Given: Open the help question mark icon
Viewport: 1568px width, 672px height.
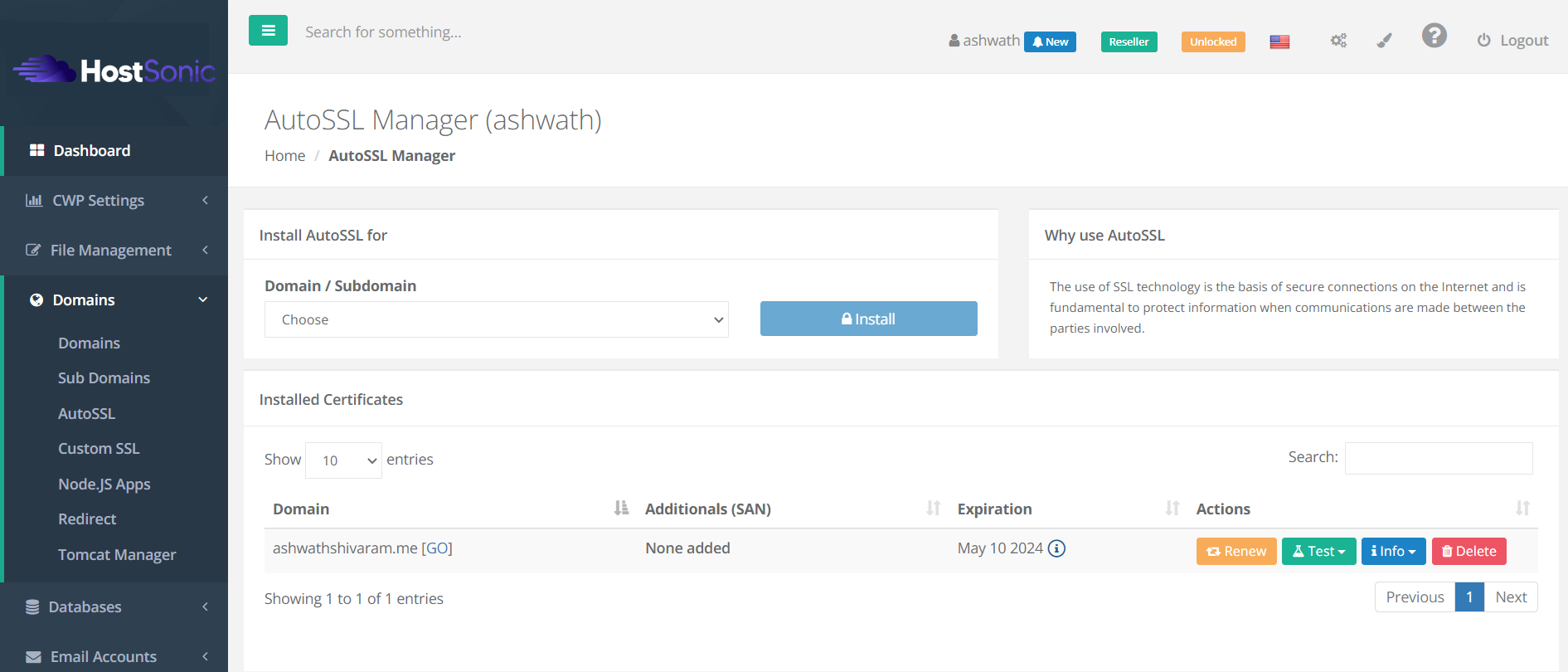Looking at the screenshot, I should tap(1434, 36).
